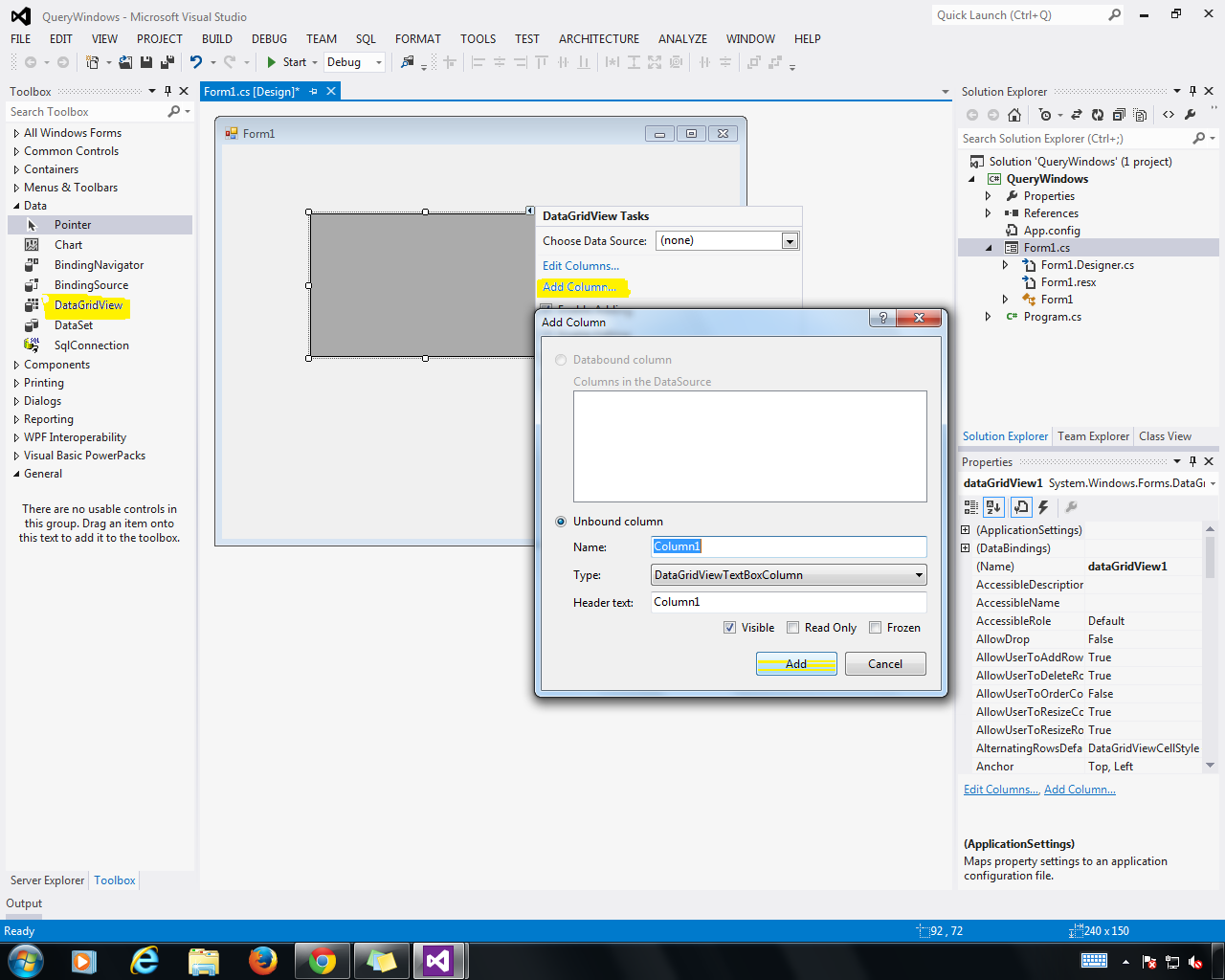The width and height of the screenshot is (1225, 980).
Task: Switch to the Team Explorer tab
Action: coord(1092,436)
